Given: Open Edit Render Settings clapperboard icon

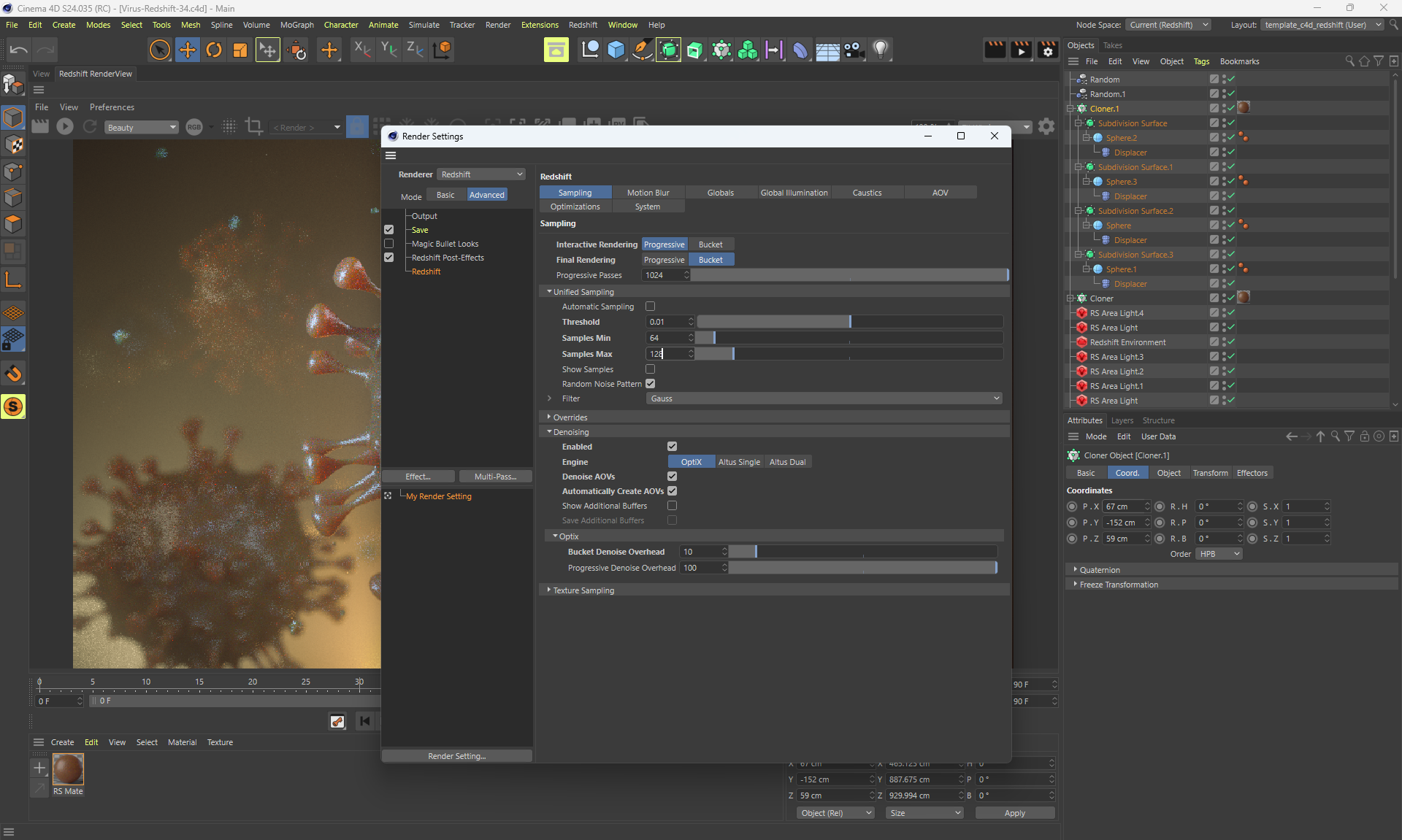Looking at the screenshot, I should pyautogui.click(x=1048, y=50).
